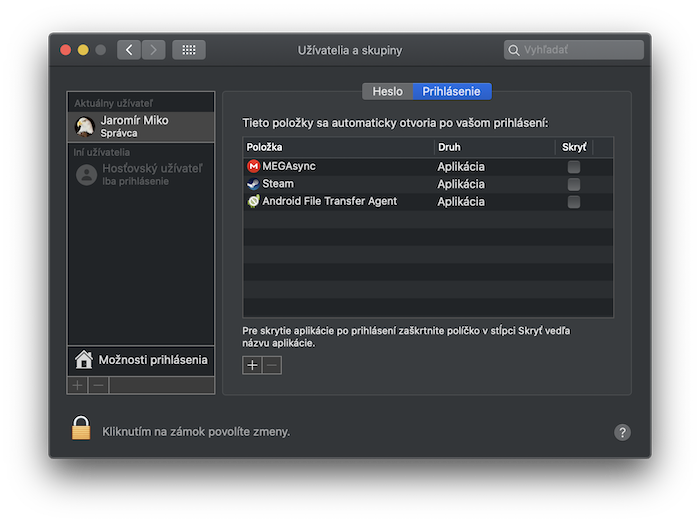Viewport: 700px width, 523px height.
Task: Check Skryť for Android File Transfer Agent
Action: click(x=573, y=201)
